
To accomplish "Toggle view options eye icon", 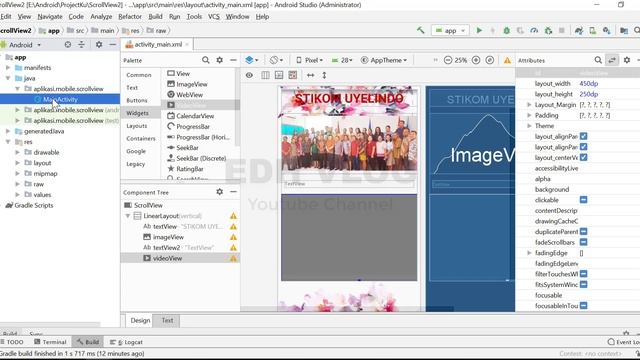I will click(249, 75).
